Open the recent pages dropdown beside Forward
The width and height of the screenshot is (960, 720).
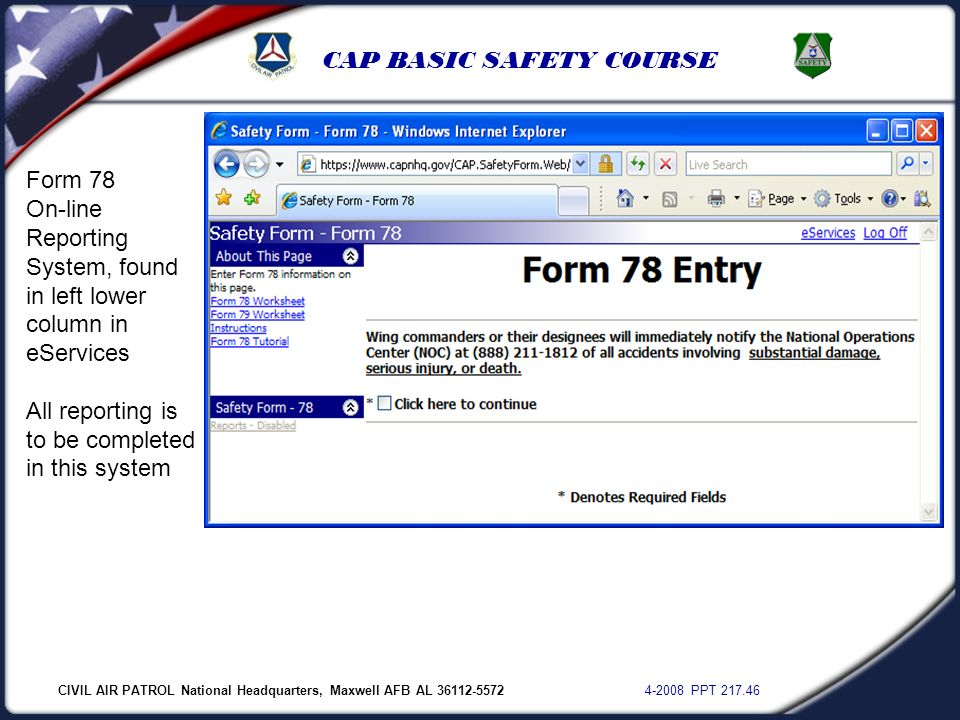280,164
